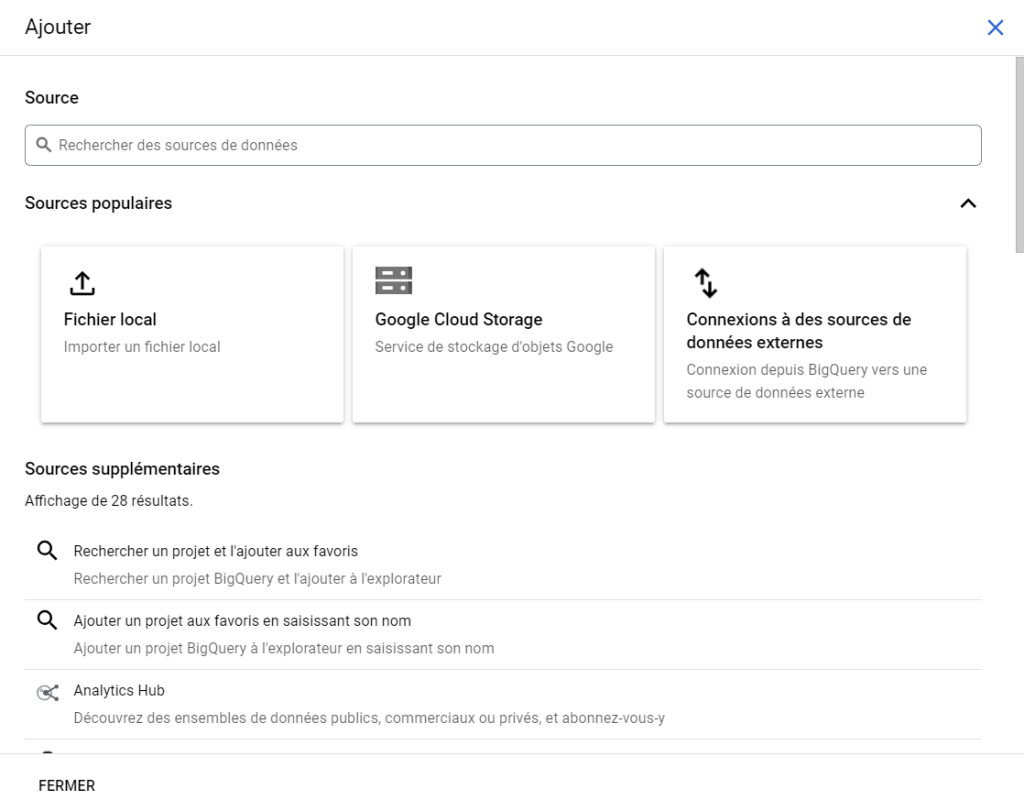Click the arrows icon for external connections
The height and width of the screenshot is (811, 1024).
(706, 283)
